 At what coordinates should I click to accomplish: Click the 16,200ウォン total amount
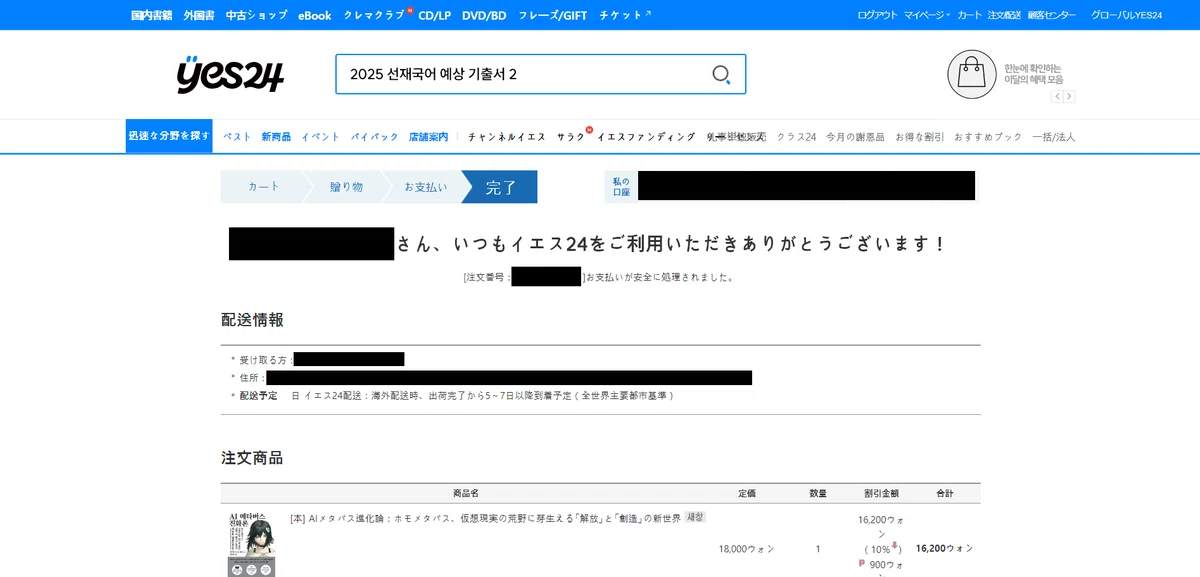tap(944, 548)
